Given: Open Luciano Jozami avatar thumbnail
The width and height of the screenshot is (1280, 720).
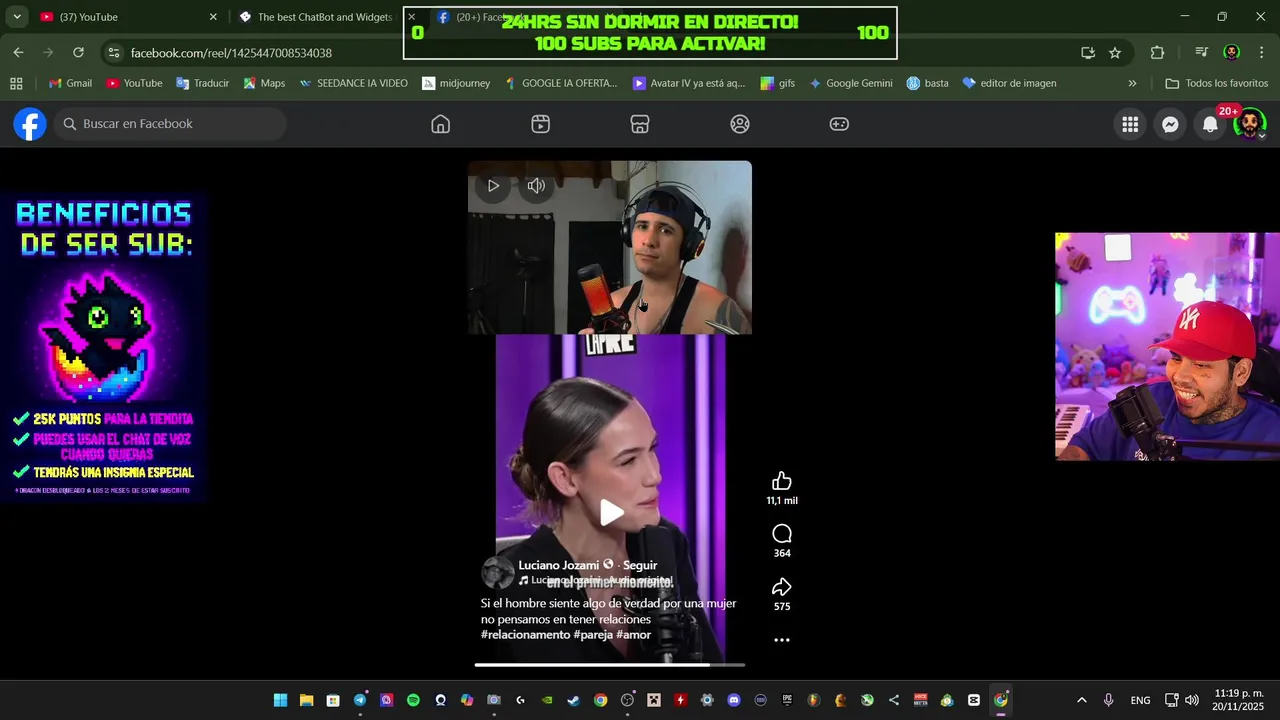Looking at the screenshot, I should click(497, 572).
